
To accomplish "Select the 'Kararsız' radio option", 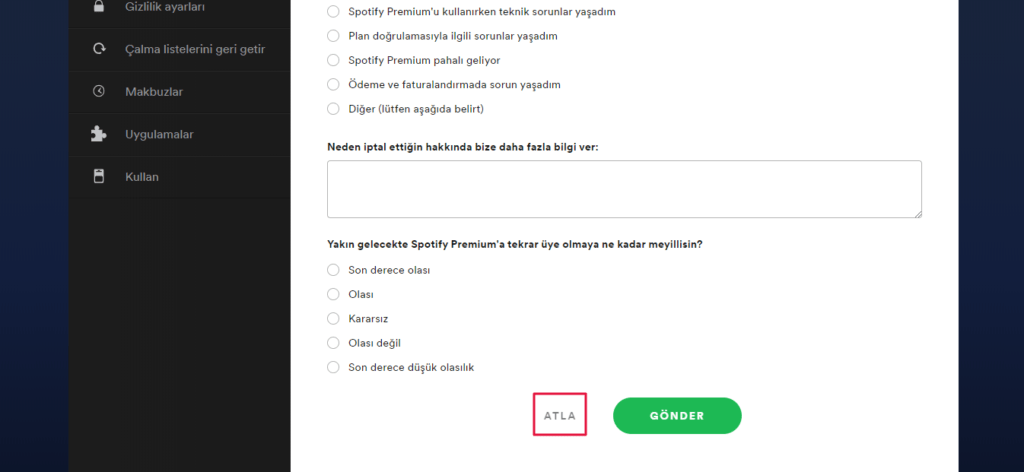I will click(x=334, y=319).
